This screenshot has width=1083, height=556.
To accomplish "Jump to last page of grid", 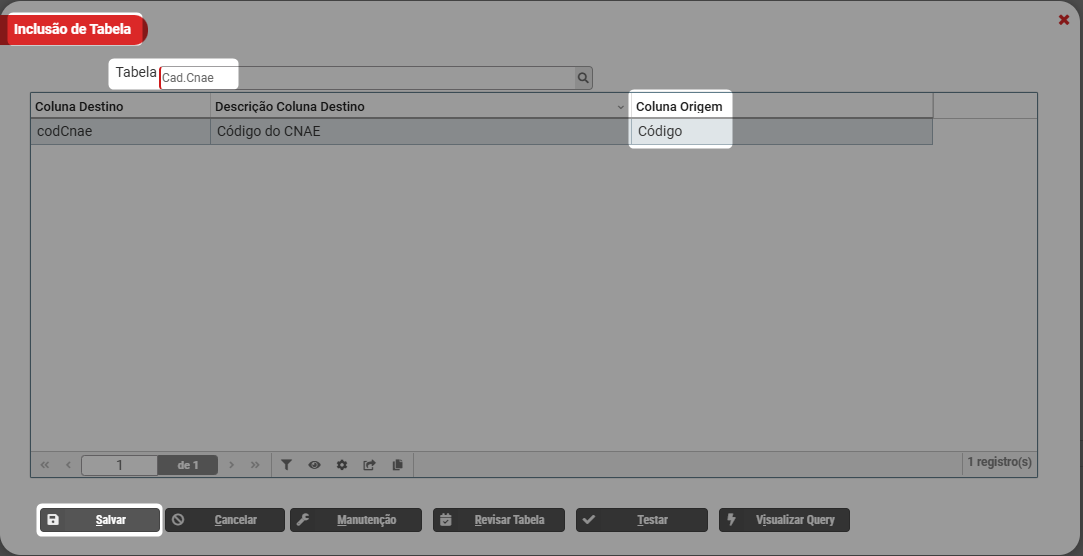I will point(255,465).
